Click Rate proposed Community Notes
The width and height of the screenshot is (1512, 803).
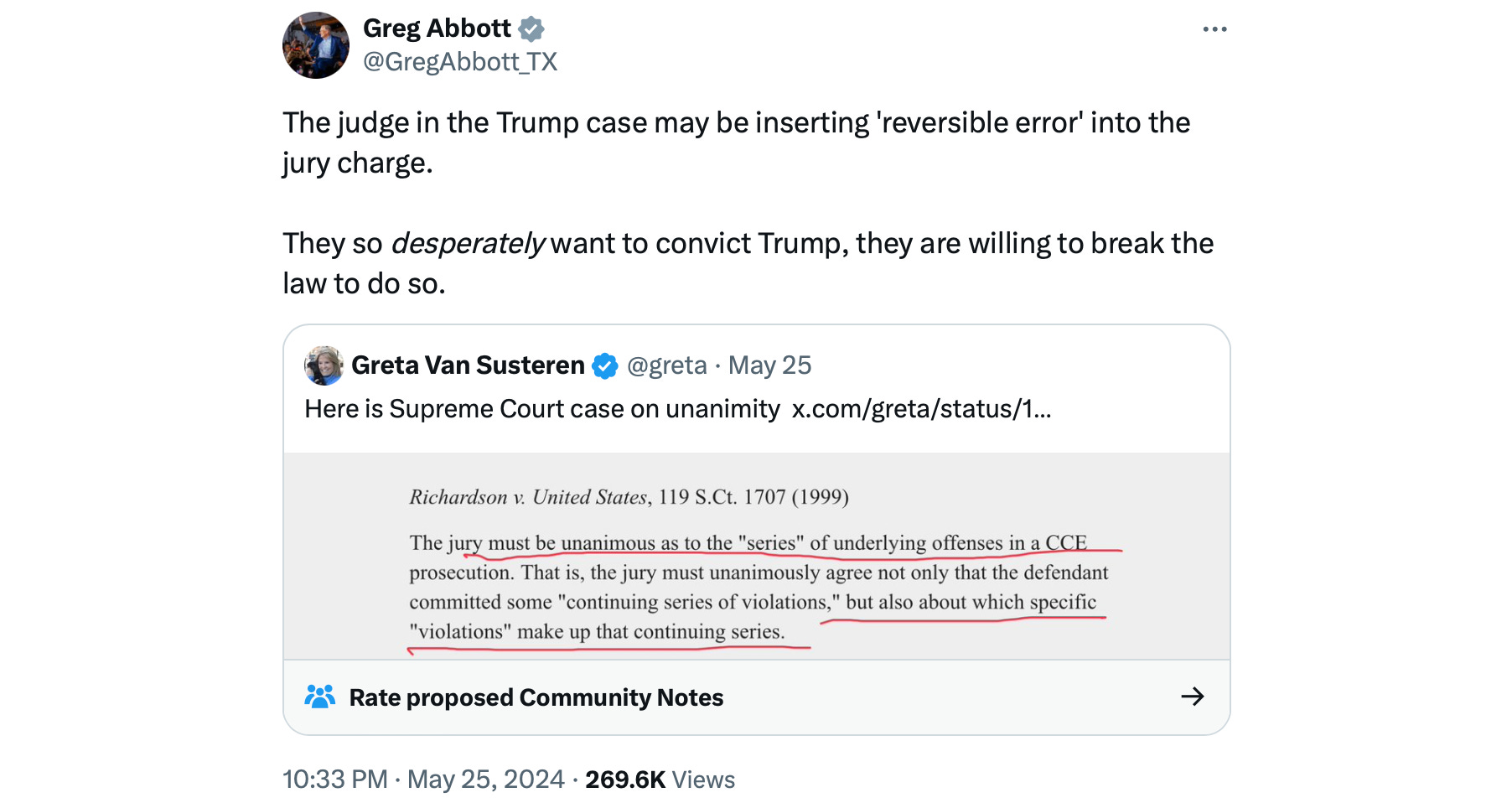tap(536, 697)
